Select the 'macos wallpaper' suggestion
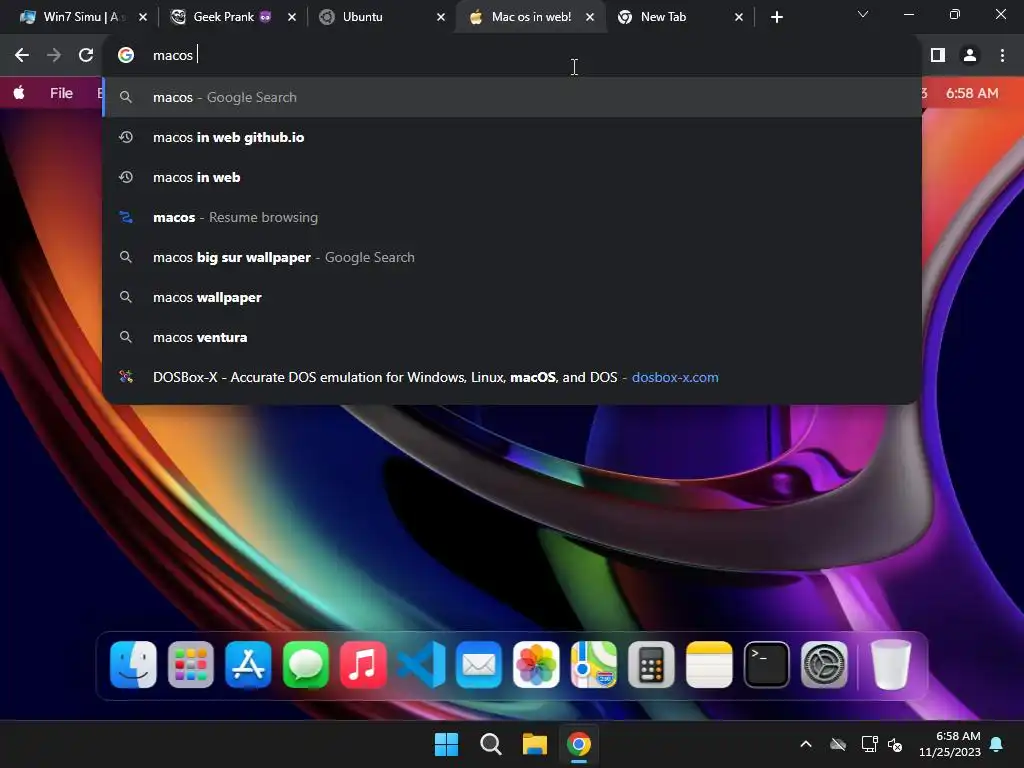The width and height of the screenshot is (1024, 768). (x=512, y=297)
